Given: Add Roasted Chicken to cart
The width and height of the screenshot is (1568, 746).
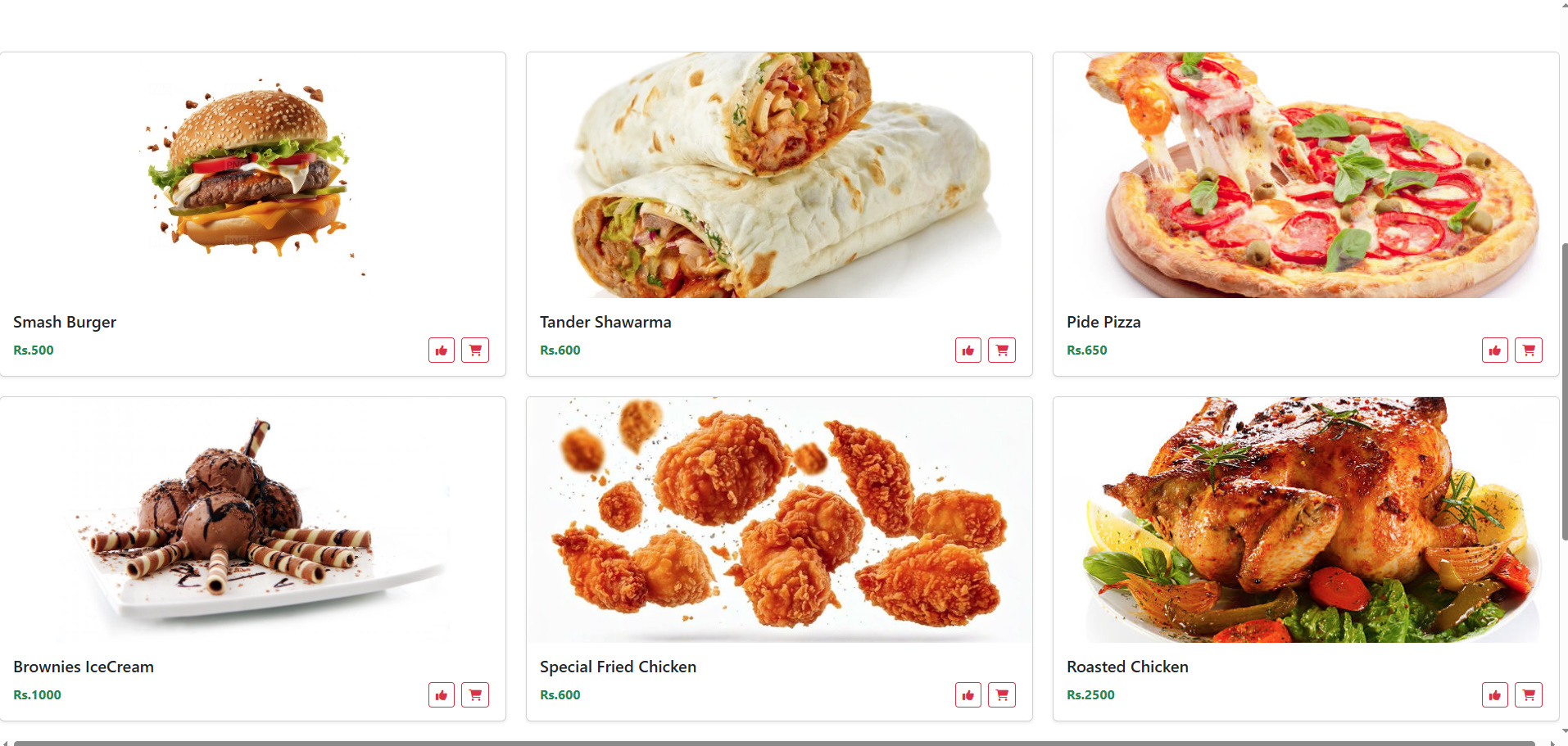Looking at the screenshot, I should coord(1529,695).
